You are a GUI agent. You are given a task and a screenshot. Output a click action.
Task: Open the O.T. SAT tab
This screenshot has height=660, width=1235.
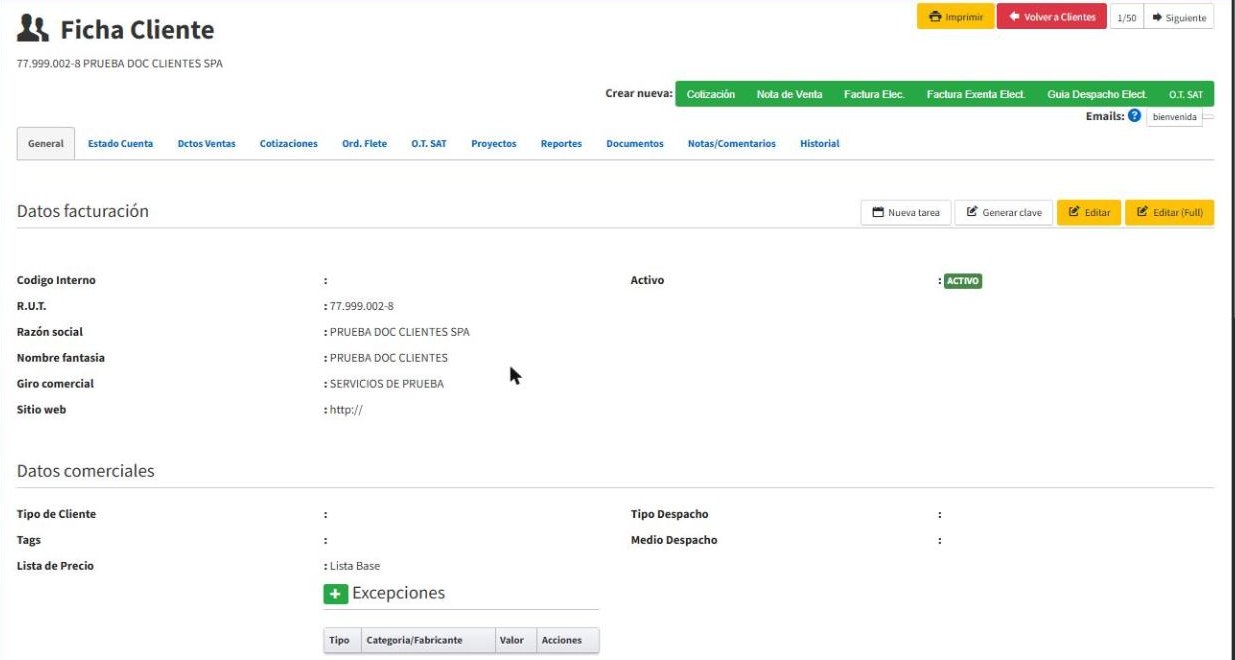pos(429,144)
